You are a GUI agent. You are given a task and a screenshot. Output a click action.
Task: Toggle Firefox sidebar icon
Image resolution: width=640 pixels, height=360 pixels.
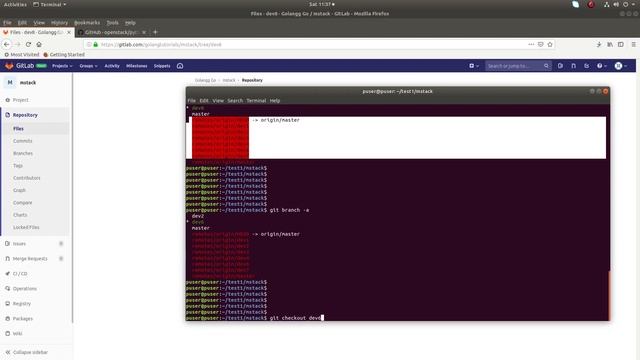(621, 44)
